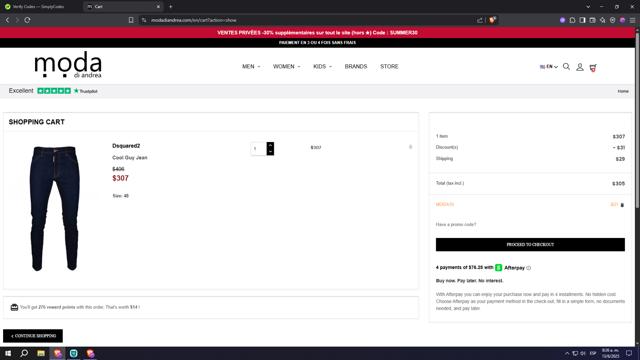Open the Windows Start menu
Screen dimensions: 640x360
point(8,353)
